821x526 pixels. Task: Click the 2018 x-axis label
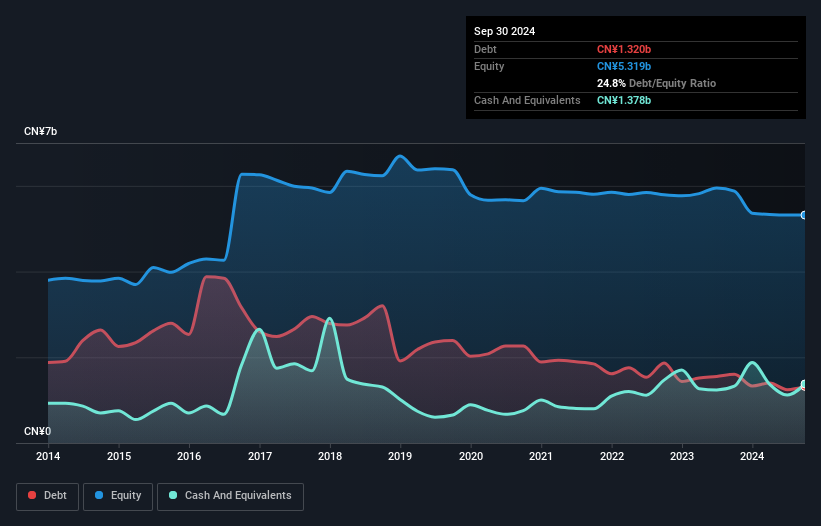pyautogui.click(x=330, y=456)
